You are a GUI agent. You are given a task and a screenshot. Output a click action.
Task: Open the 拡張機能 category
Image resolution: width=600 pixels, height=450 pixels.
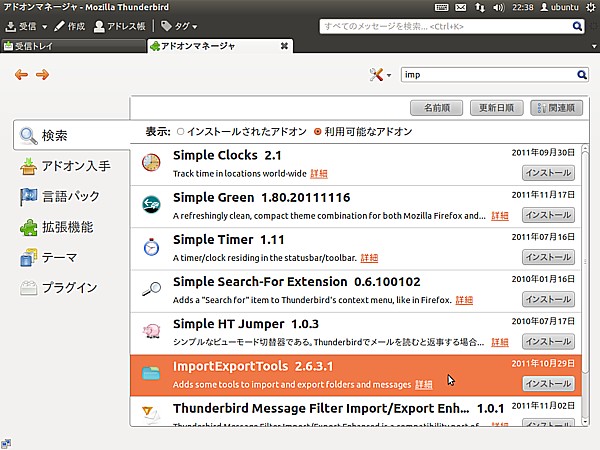coord(57,227)
